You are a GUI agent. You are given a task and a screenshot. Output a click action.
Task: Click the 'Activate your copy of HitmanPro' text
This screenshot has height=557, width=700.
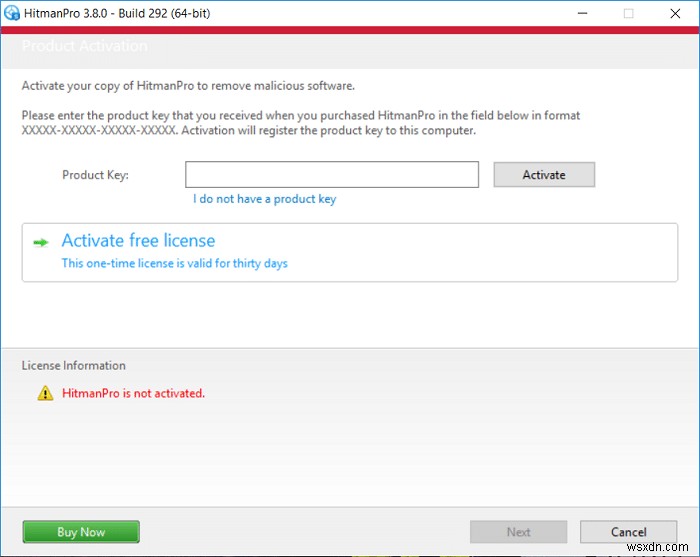[188, 86]
